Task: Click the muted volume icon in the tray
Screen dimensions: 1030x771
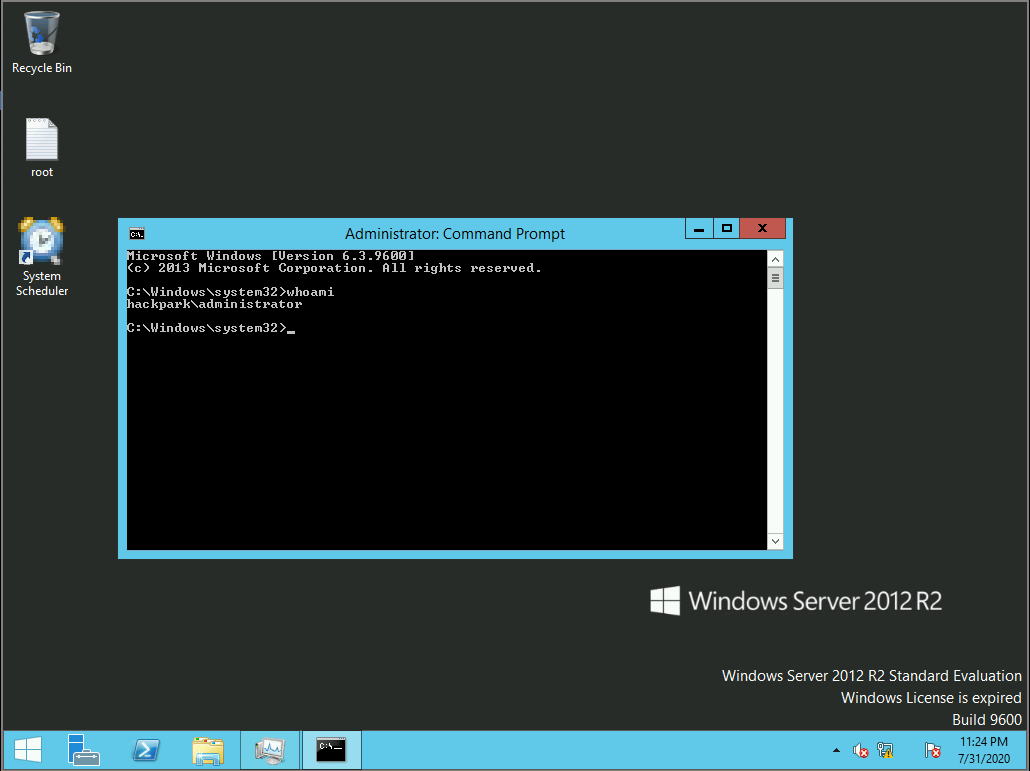Action: point(859,750)
